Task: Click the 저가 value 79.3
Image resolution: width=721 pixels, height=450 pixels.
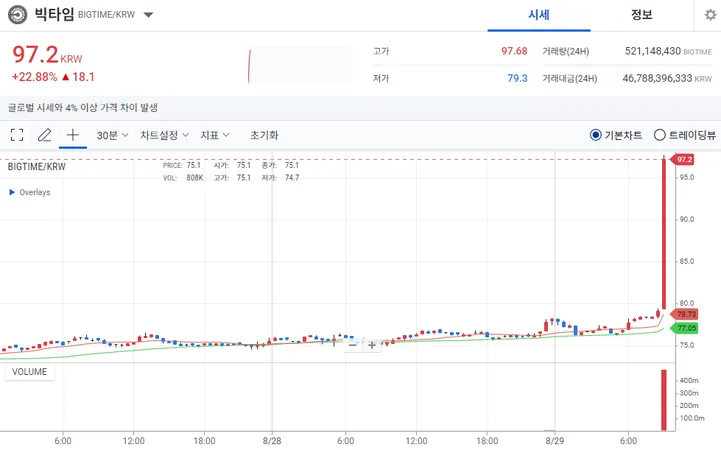Action: tap(517, 78)
